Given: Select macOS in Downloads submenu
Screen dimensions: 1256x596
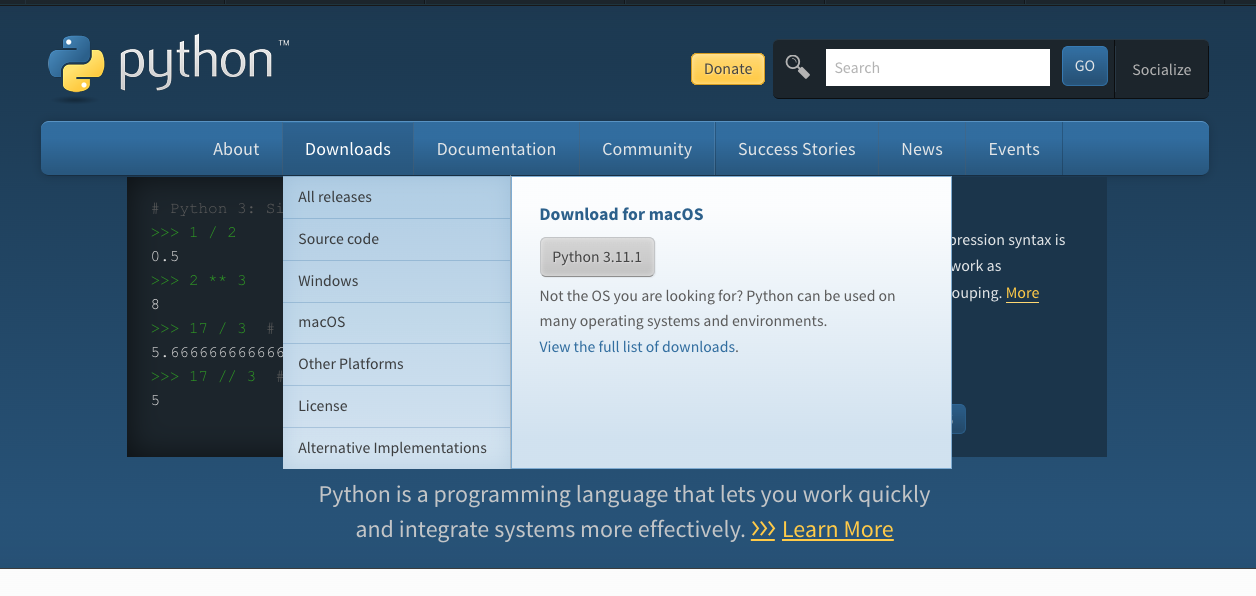Looking at the screenshot, I should (397, 322).
